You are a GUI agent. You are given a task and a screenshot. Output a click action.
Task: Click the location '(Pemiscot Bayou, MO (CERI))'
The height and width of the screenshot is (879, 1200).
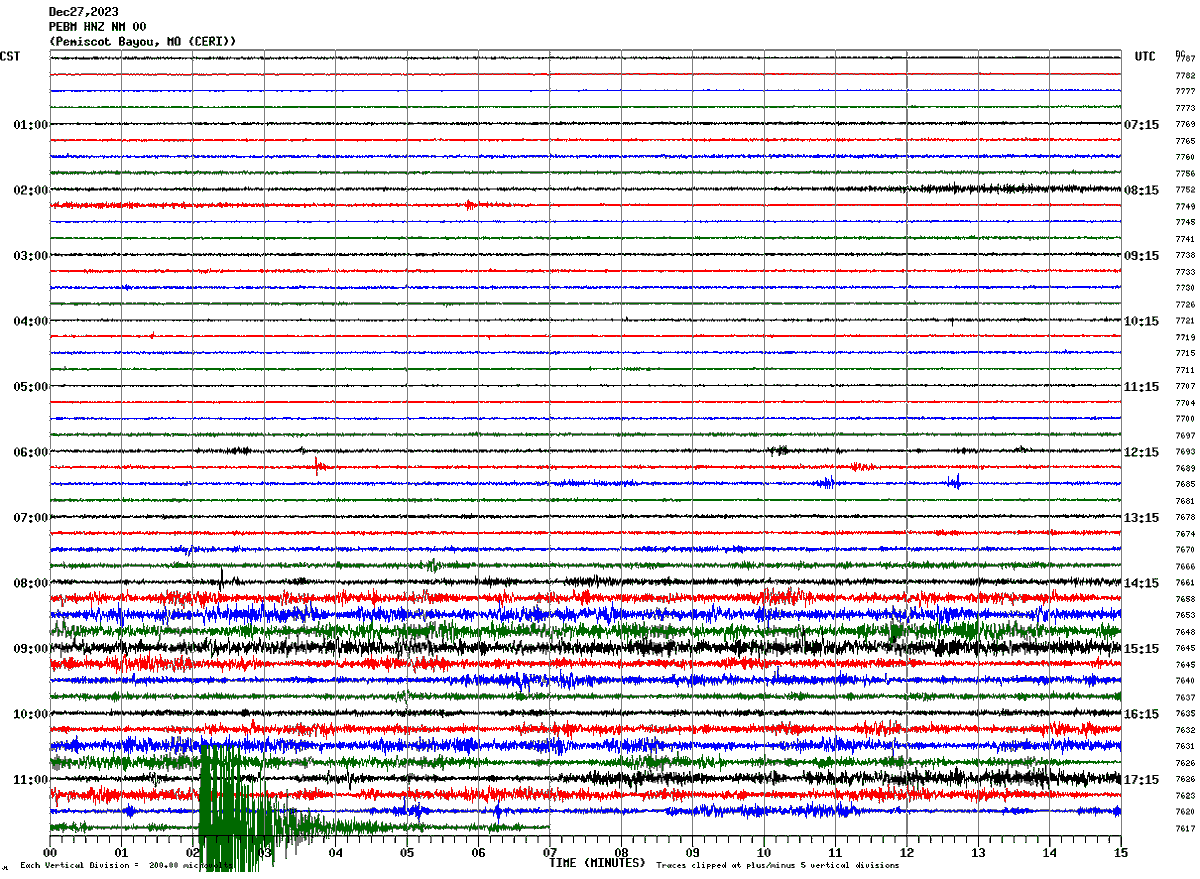pyautogui.click(x=143, y=41)
